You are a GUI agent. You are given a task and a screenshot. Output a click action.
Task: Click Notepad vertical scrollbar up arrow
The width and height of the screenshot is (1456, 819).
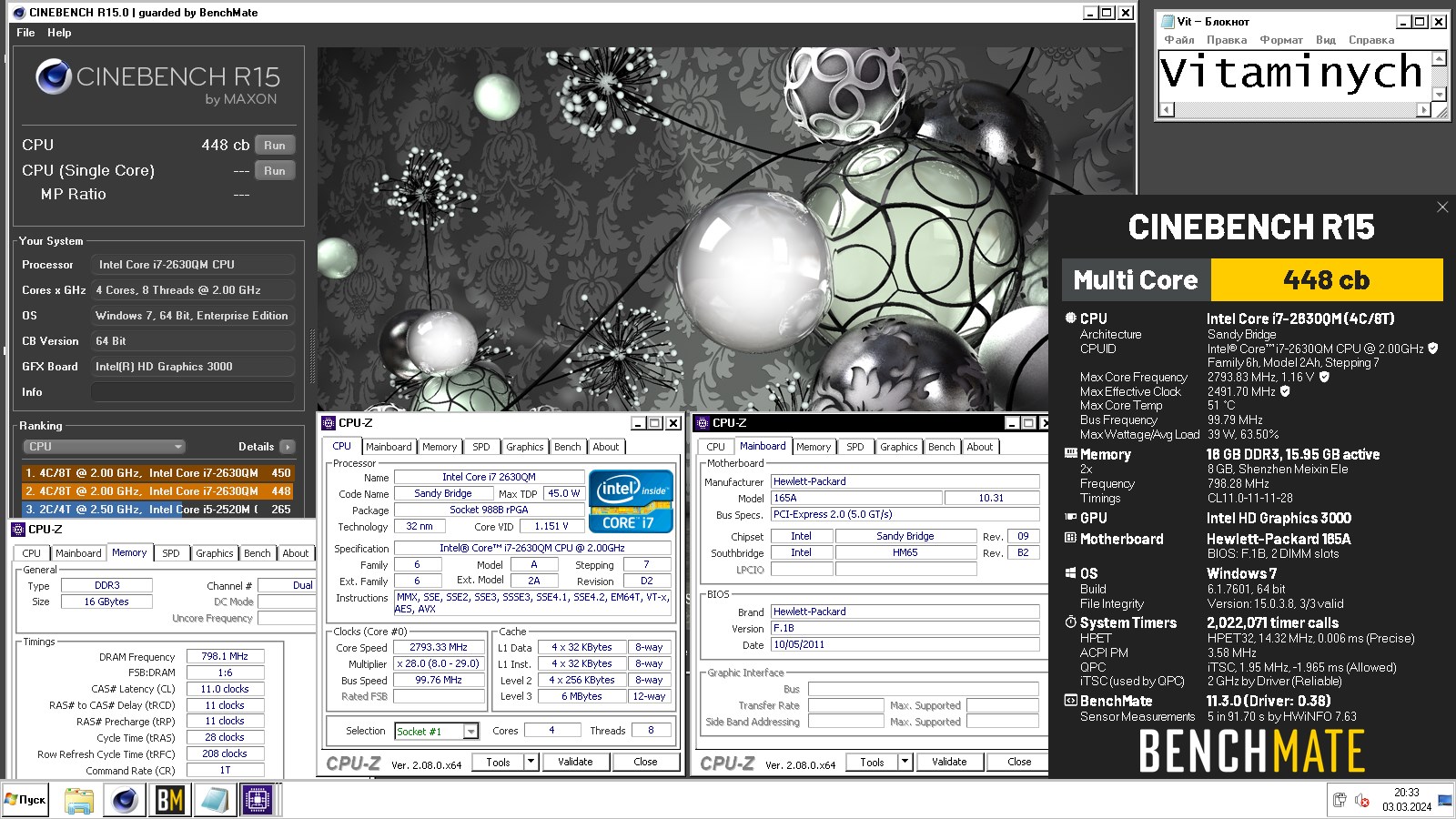[x=1439, y=58]
